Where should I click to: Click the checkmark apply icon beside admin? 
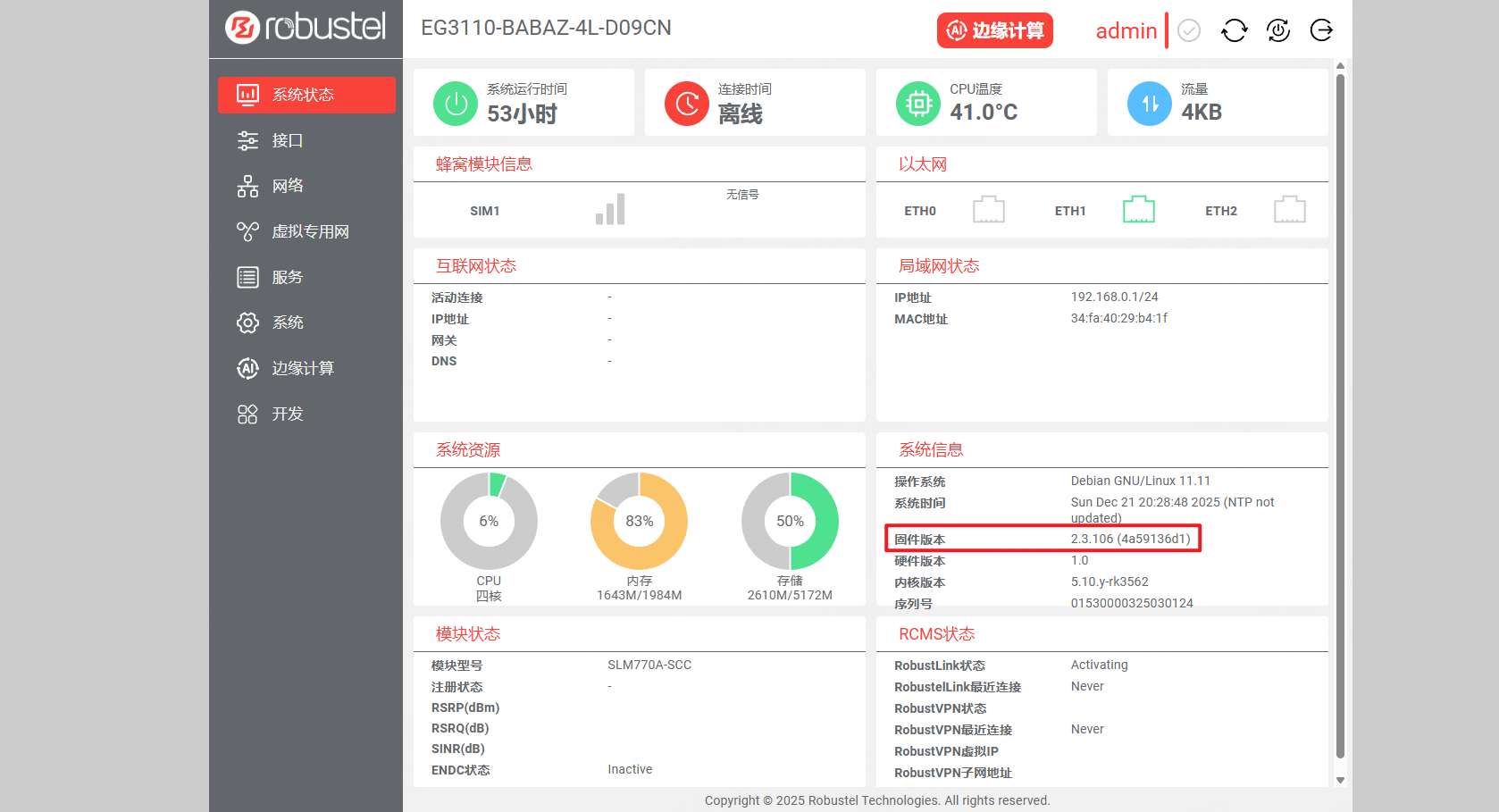[1189, 30]
